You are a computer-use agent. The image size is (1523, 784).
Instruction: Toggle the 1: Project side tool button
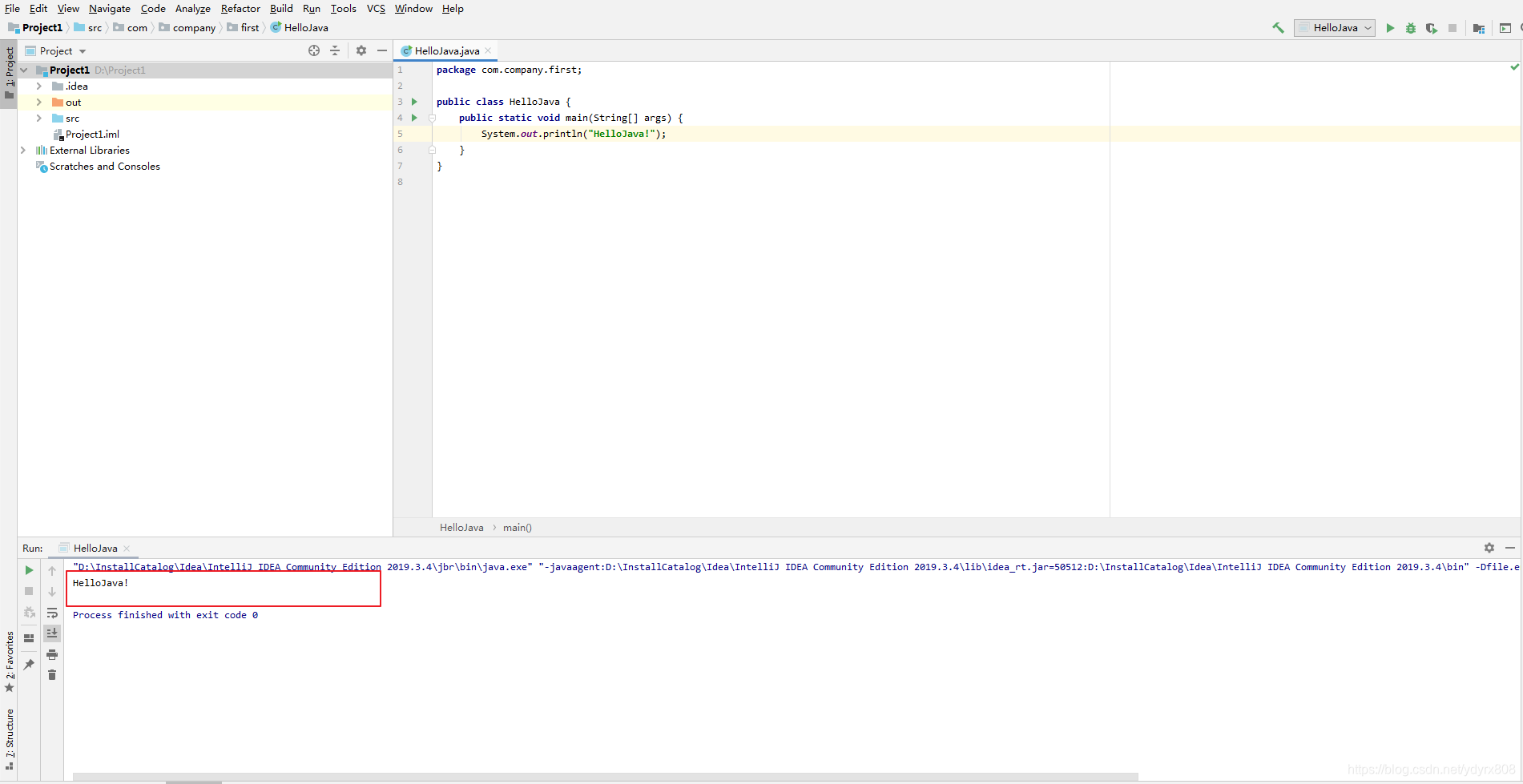click(9, 72)
